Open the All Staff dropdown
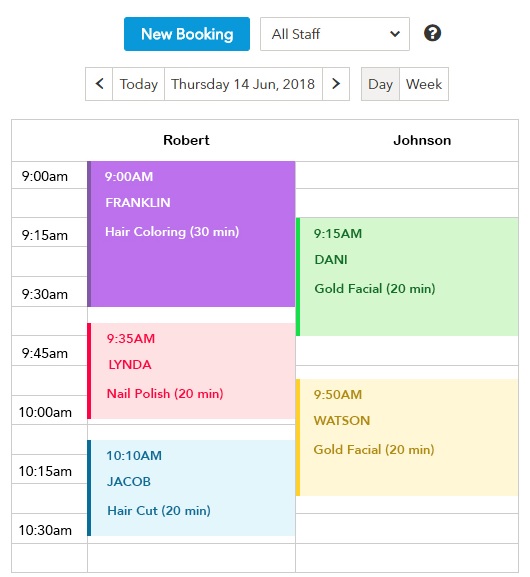This screenshot has height=577, width=530. (x=335, y=34)
